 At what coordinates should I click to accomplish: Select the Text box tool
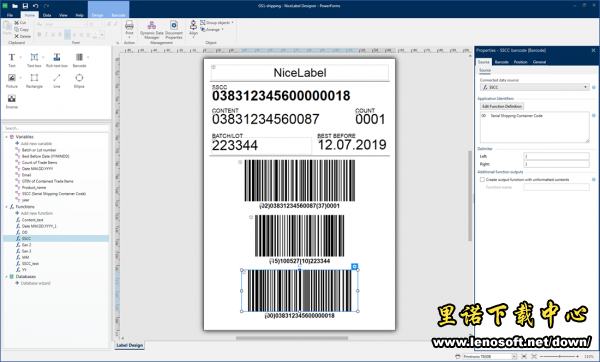click(x=34, y=60)
